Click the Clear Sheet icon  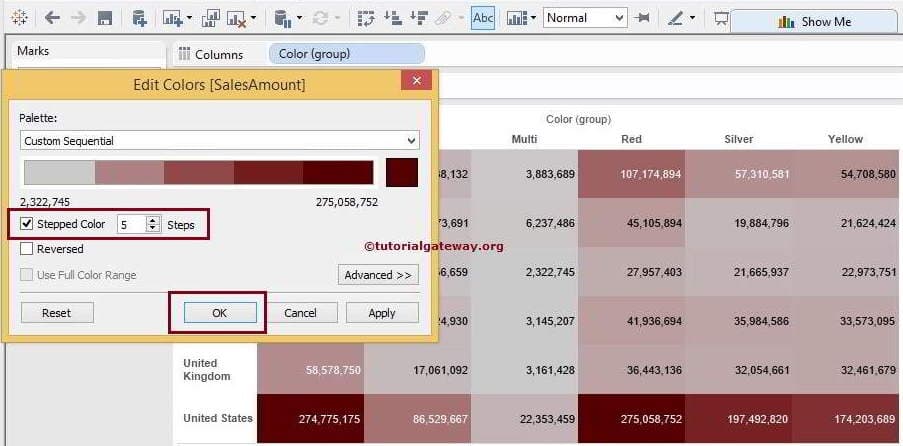(x=237, y=18)
